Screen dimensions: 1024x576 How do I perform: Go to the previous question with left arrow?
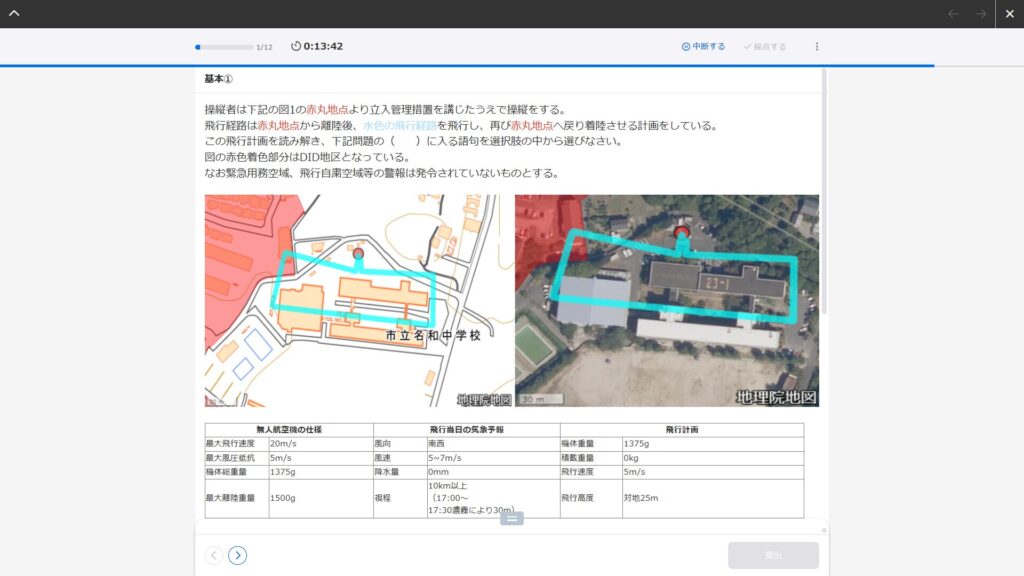pyautogui.click(x=214, y=555)
